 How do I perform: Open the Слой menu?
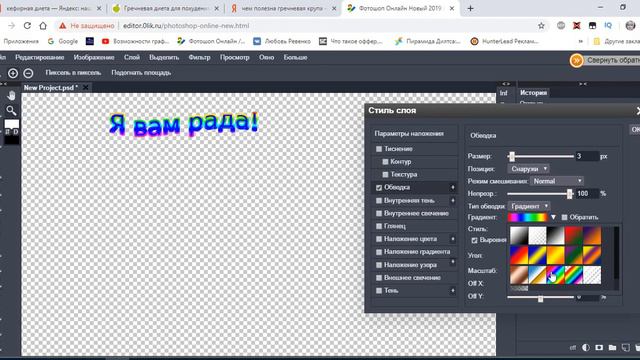[x=132, y=58]
